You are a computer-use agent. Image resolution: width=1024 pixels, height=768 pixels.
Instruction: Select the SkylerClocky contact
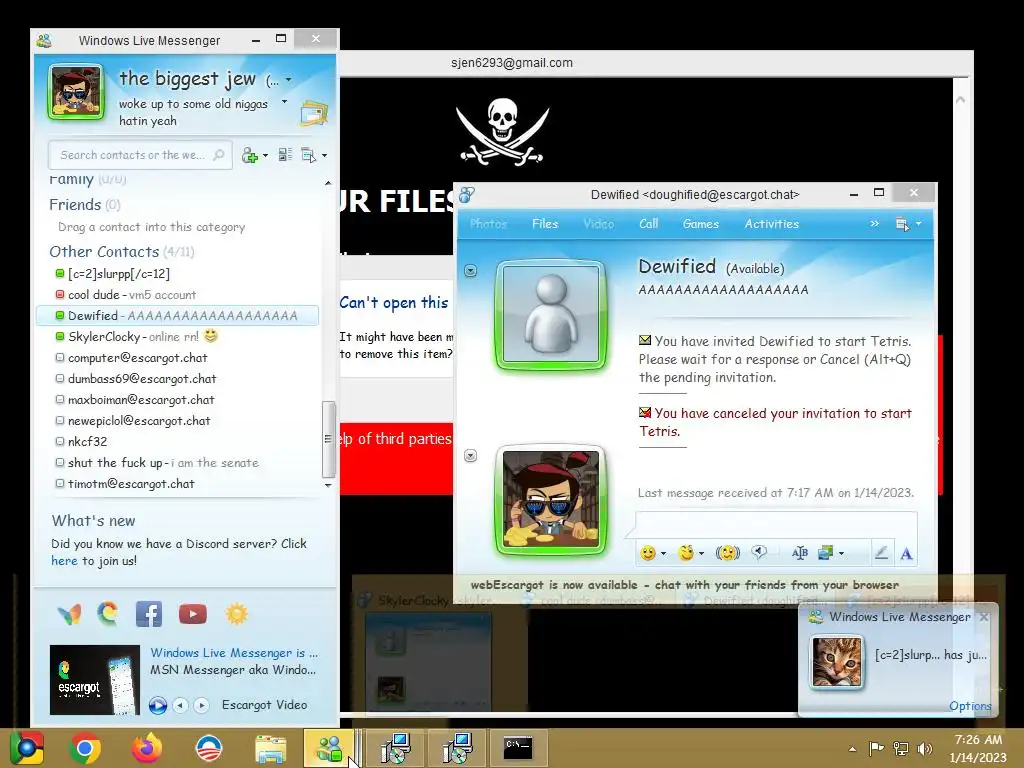[x=136, y=336]
